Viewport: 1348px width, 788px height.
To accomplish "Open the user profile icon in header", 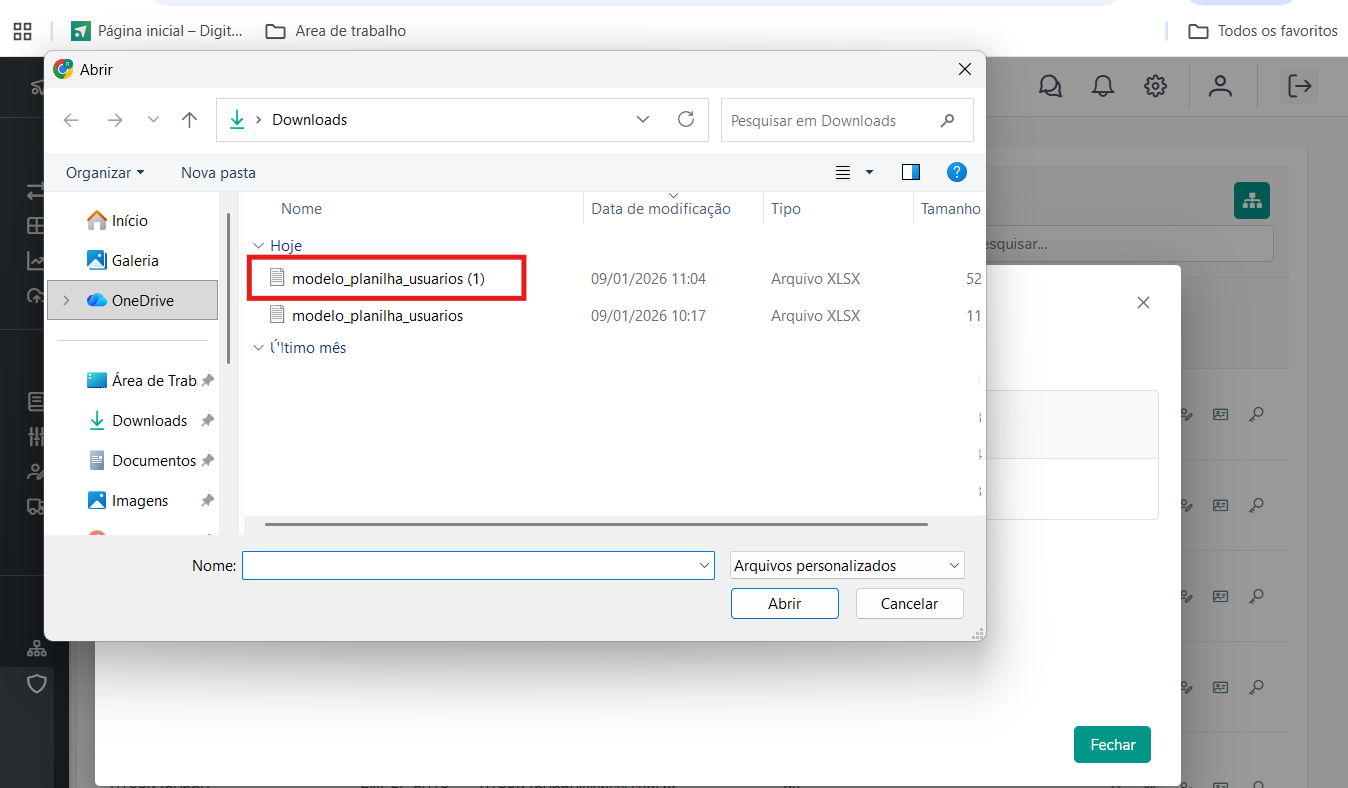I will (1220, 86).
